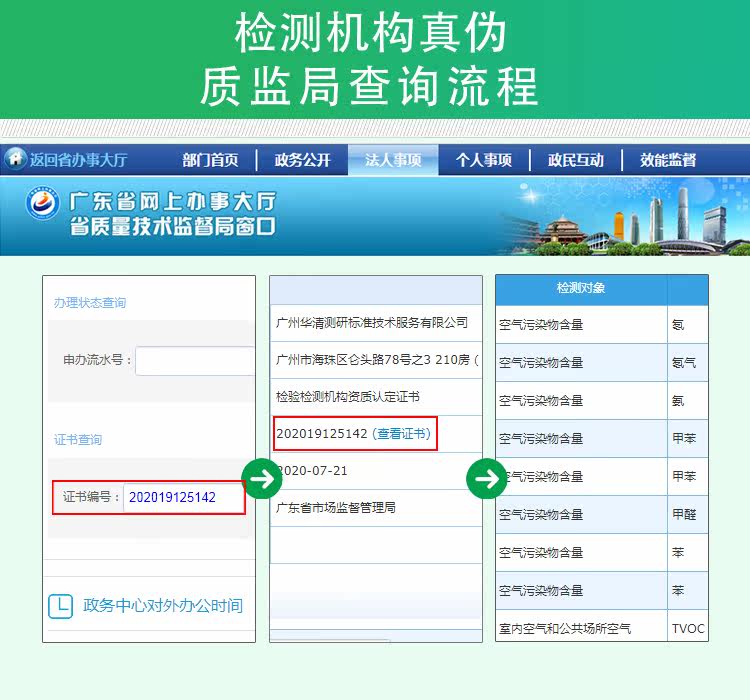This screenshot has width=750, height=700.
Task: Select the 法人事项 tab
Action: click(393, 160)
